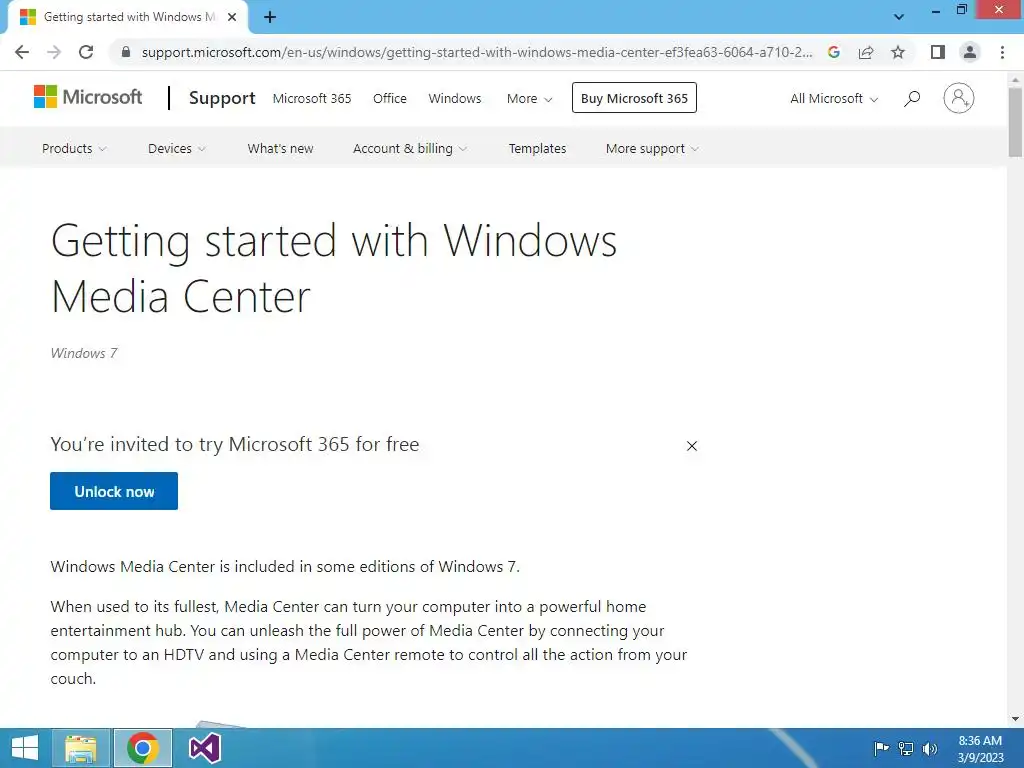This screenshot has height=768, width=1024.
Task: Open Chrome profile avatar icon
Action: point(970,52)
